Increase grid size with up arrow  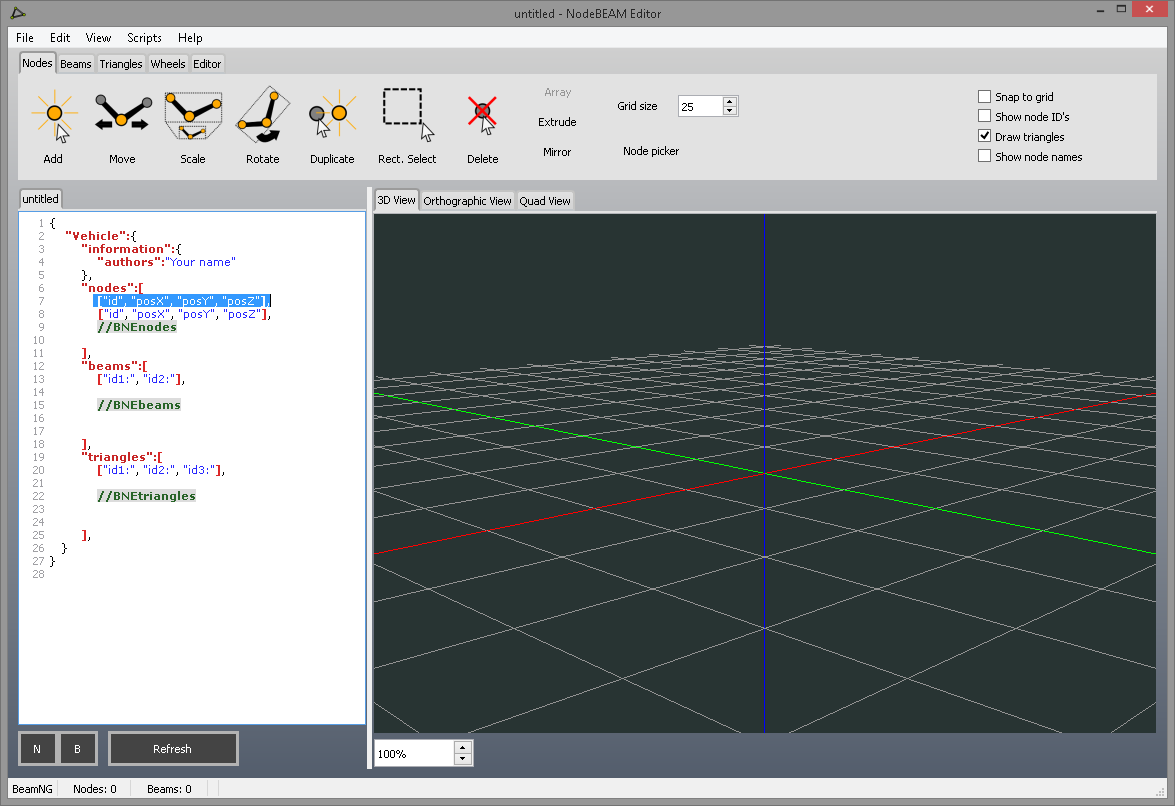coord(730,101)
